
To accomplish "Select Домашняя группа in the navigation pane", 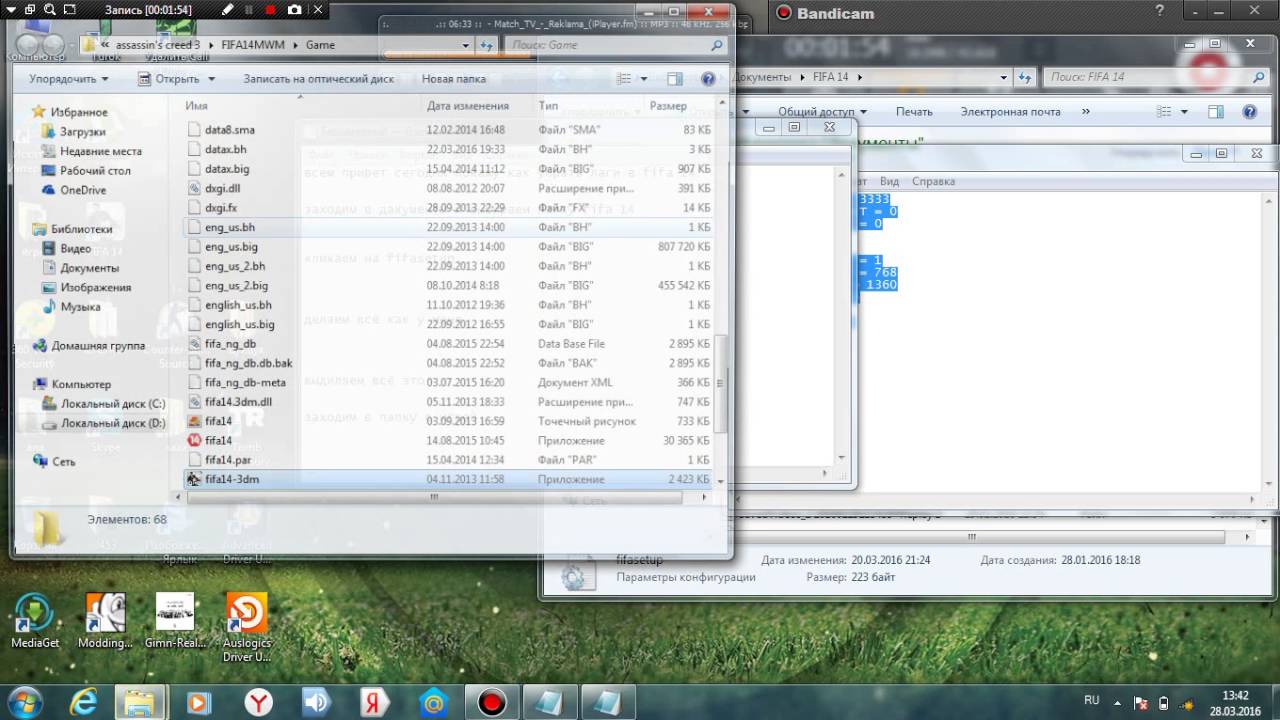I will [x=97, y=346].
